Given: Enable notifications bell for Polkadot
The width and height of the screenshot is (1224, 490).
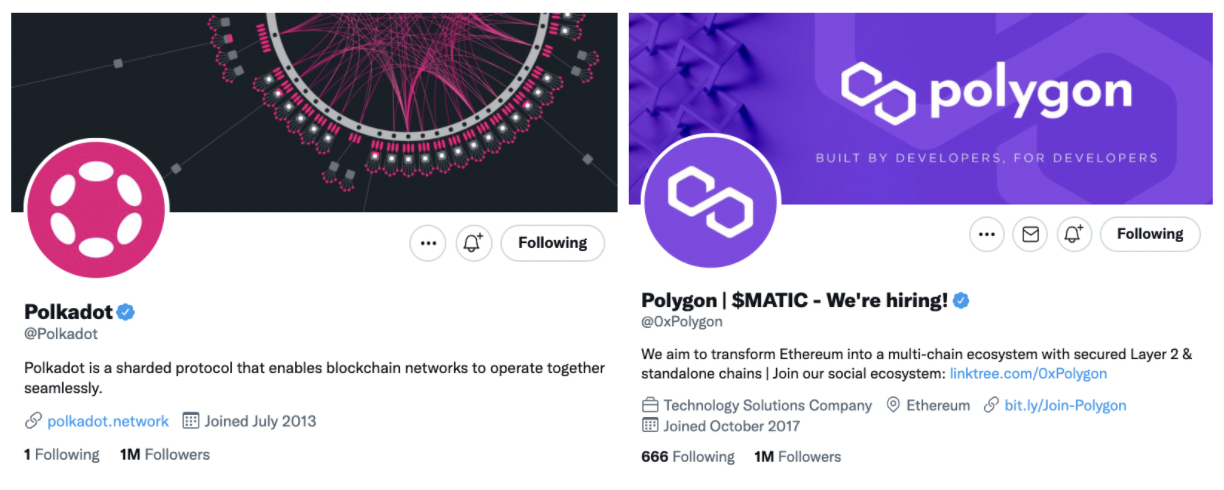Looking at the screenshot, I should click(474, 243).
